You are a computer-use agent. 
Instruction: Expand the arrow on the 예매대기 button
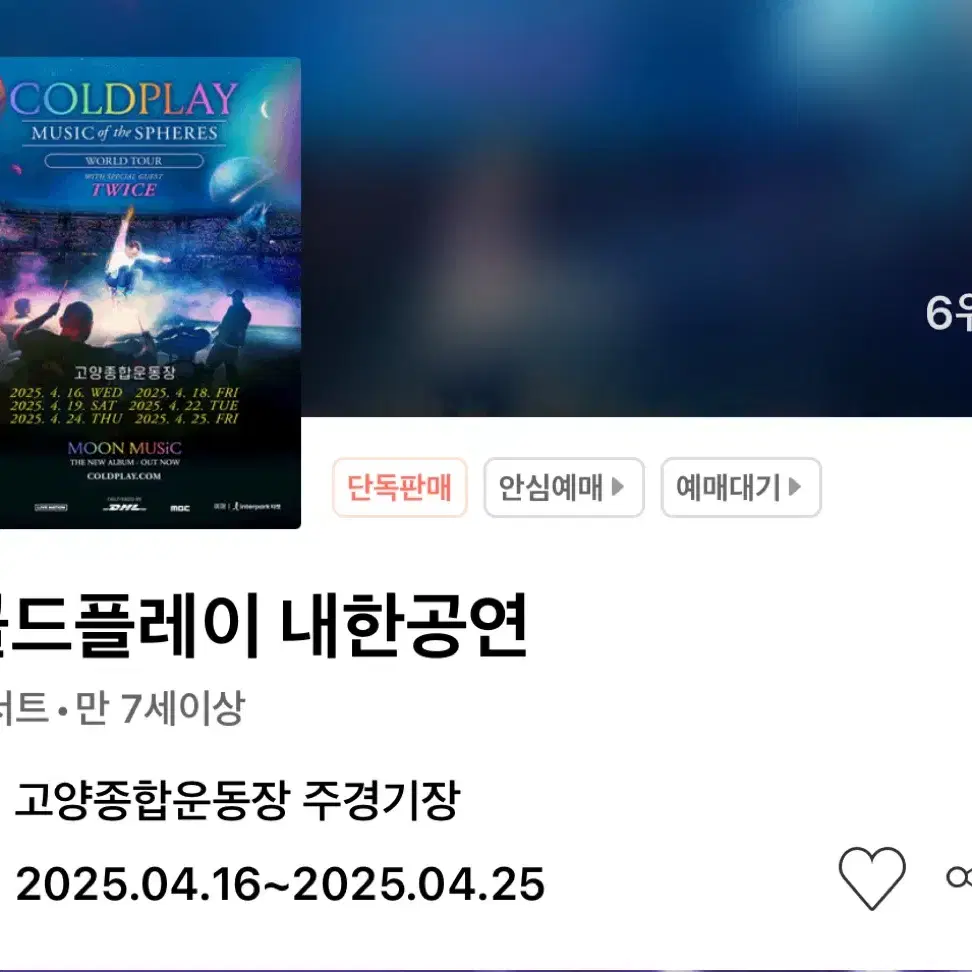795,487
